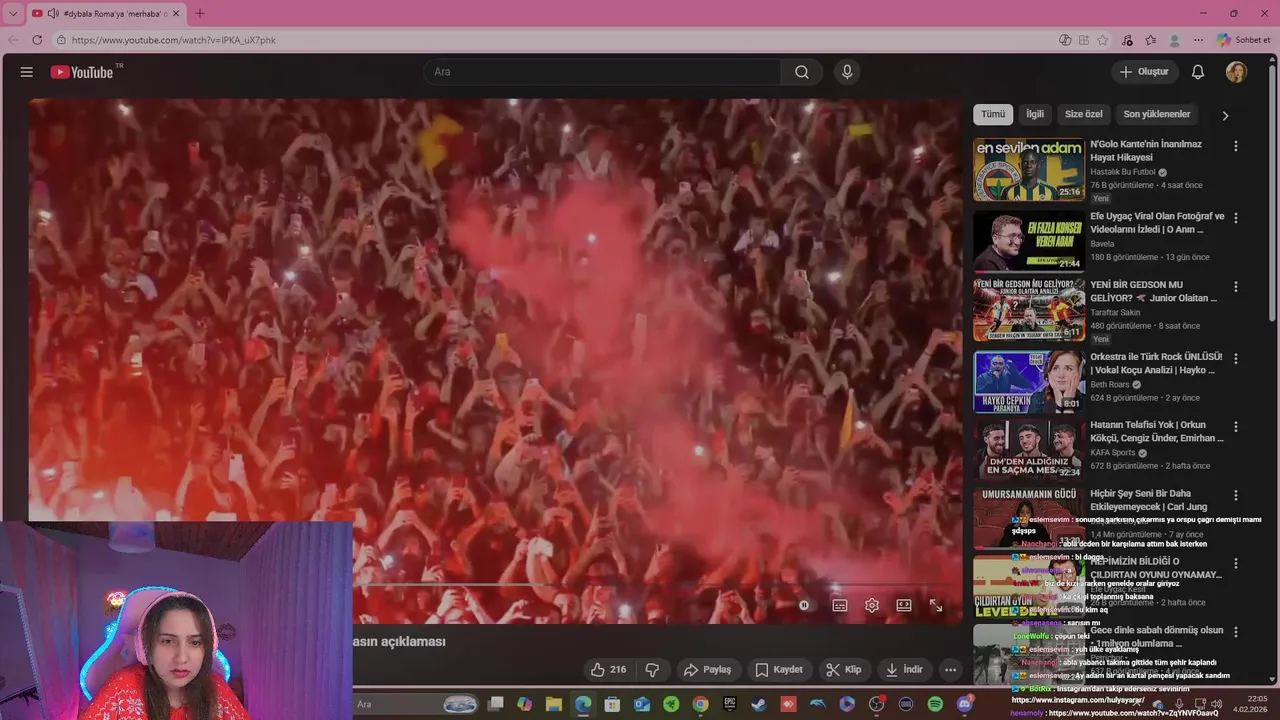Dislike the video
Viewport: 1280px width, 720px height.
click(x=652, y=670)
